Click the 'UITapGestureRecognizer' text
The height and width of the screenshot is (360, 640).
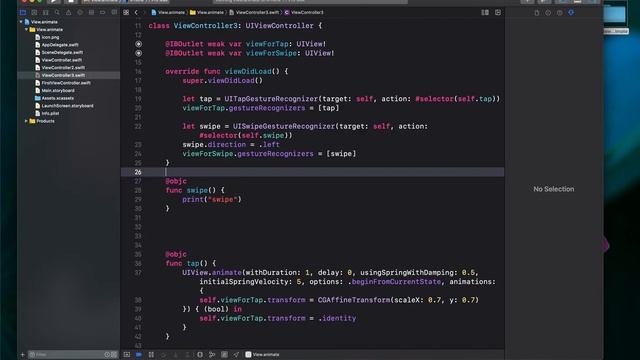[x=271, y=99]
